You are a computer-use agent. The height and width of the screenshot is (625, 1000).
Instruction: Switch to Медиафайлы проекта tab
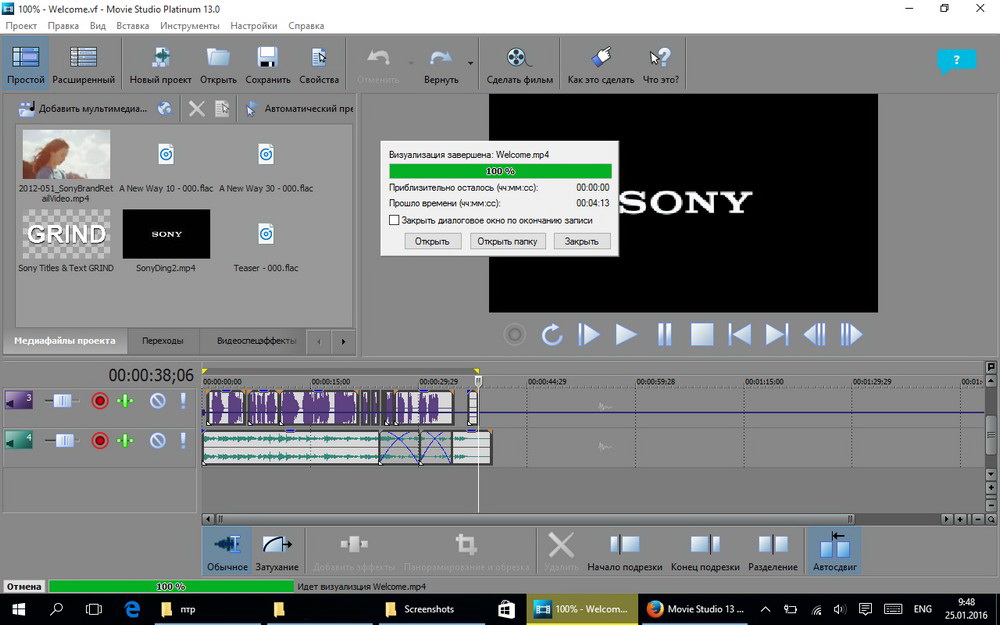click(65, 341)
